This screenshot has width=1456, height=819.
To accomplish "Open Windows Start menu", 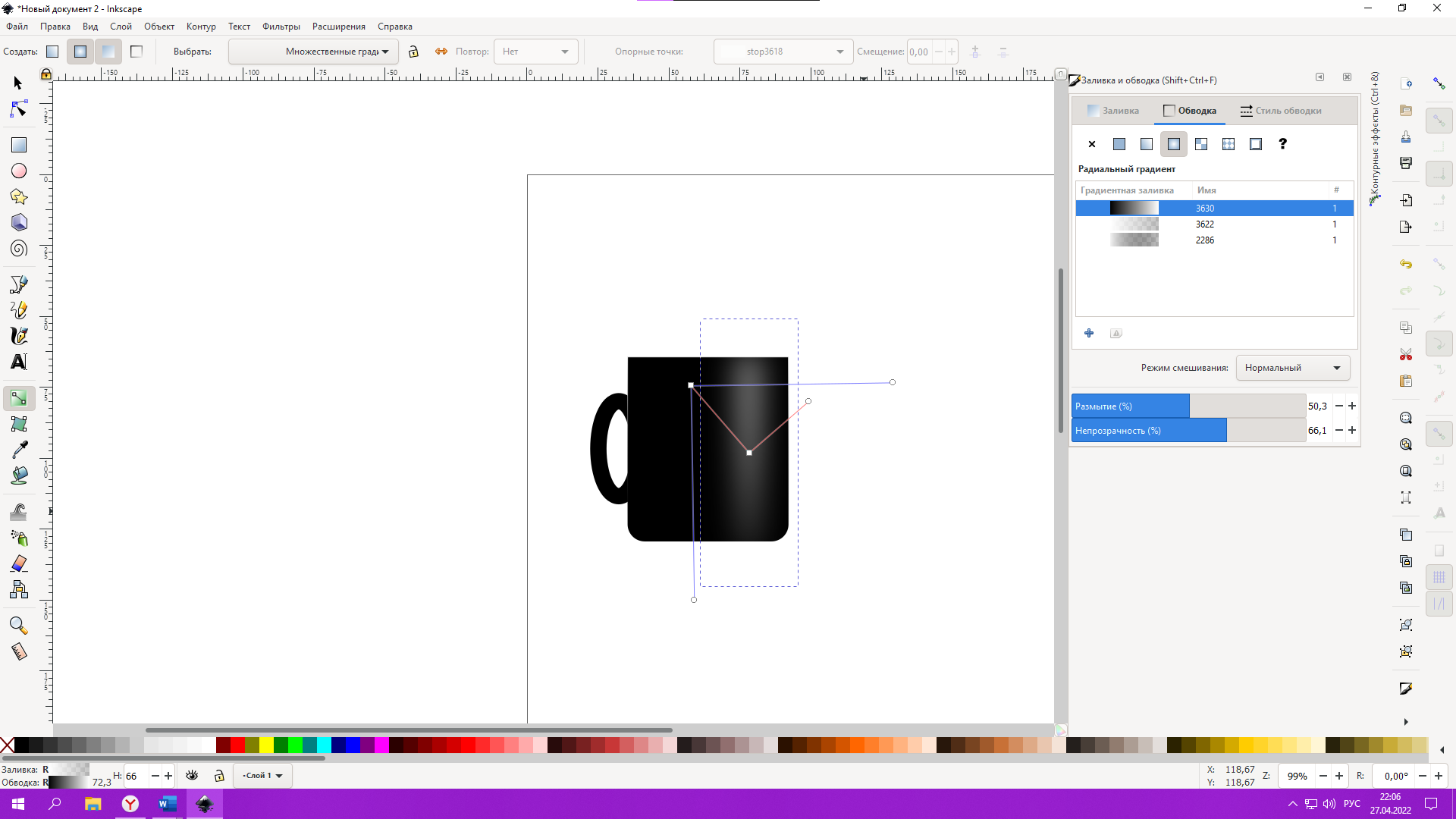I will (x=18, y=804).
